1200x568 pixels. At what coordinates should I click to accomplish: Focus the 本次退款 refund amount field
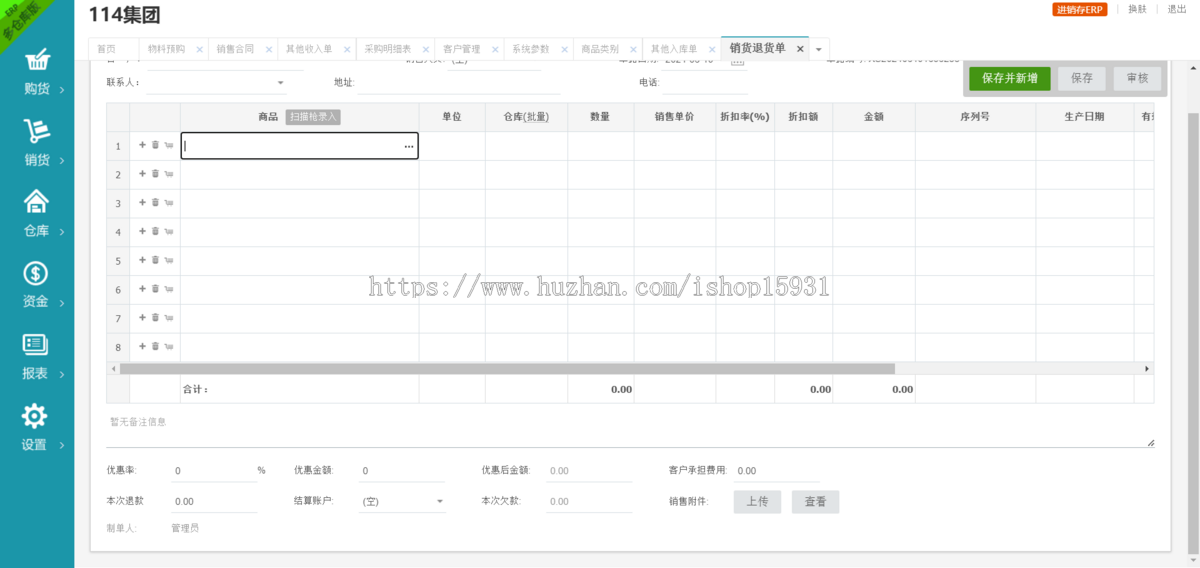click(x=213, y=502)
